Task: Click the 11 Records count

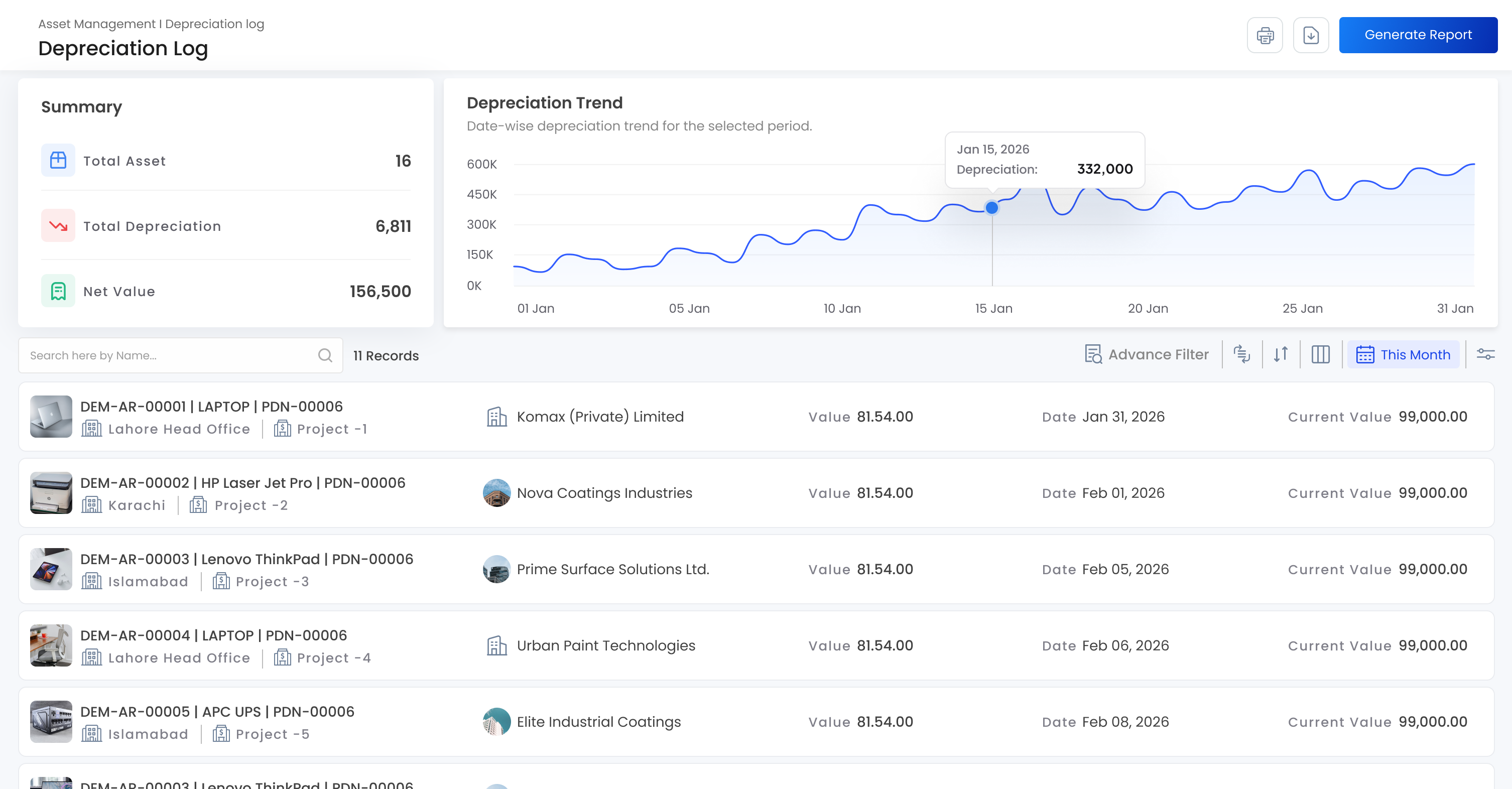Action: [386, 356]
